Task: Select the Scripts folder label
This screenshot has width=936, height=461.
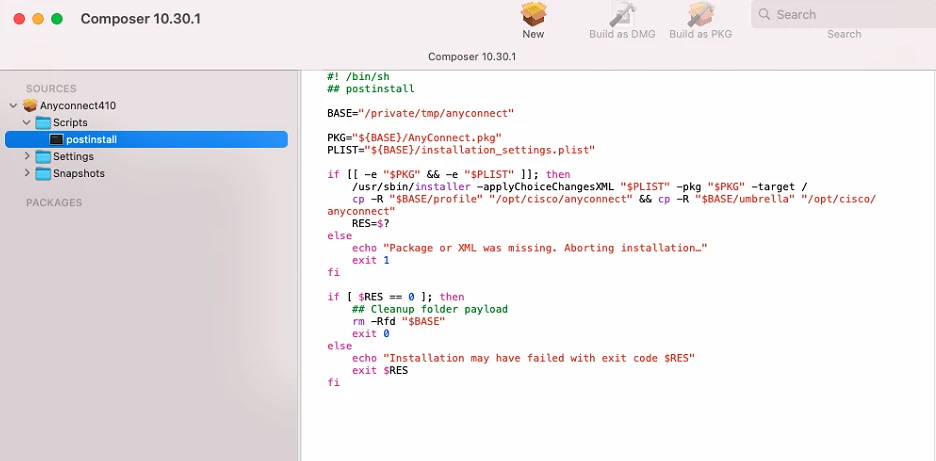Action: coord(70,122)
